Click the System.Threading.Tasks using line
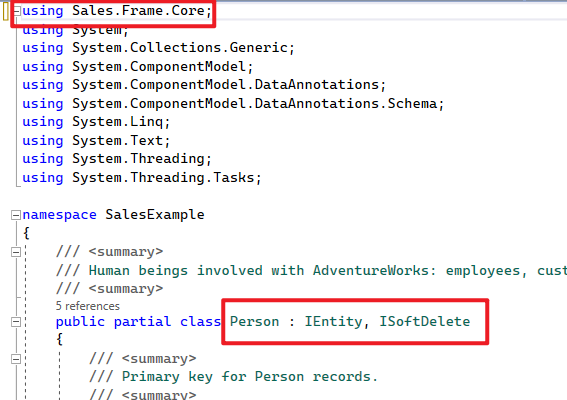The image size is (567, 400). coord(141,178)
